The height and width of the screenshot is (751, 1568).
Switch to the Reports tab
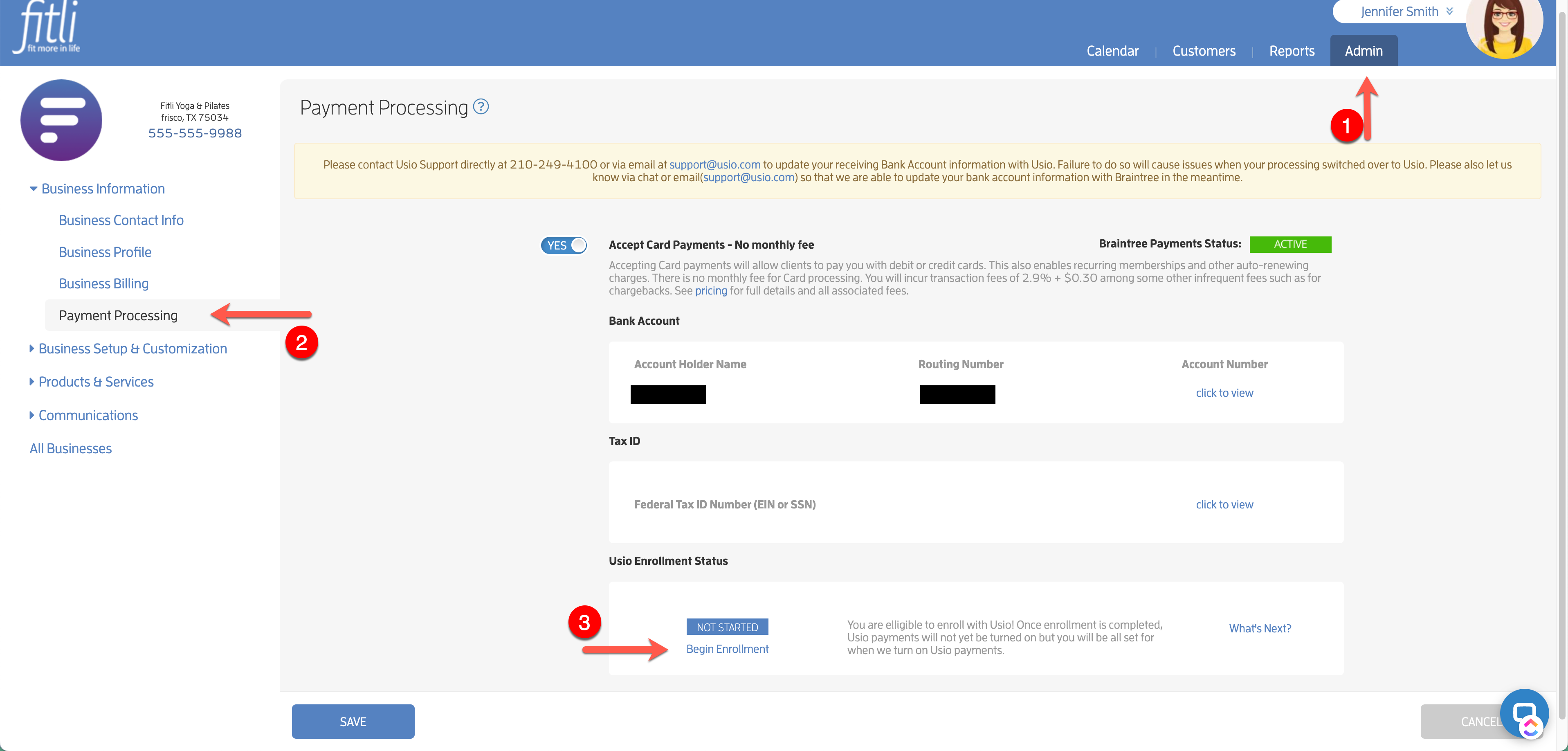coord(1292,51)
